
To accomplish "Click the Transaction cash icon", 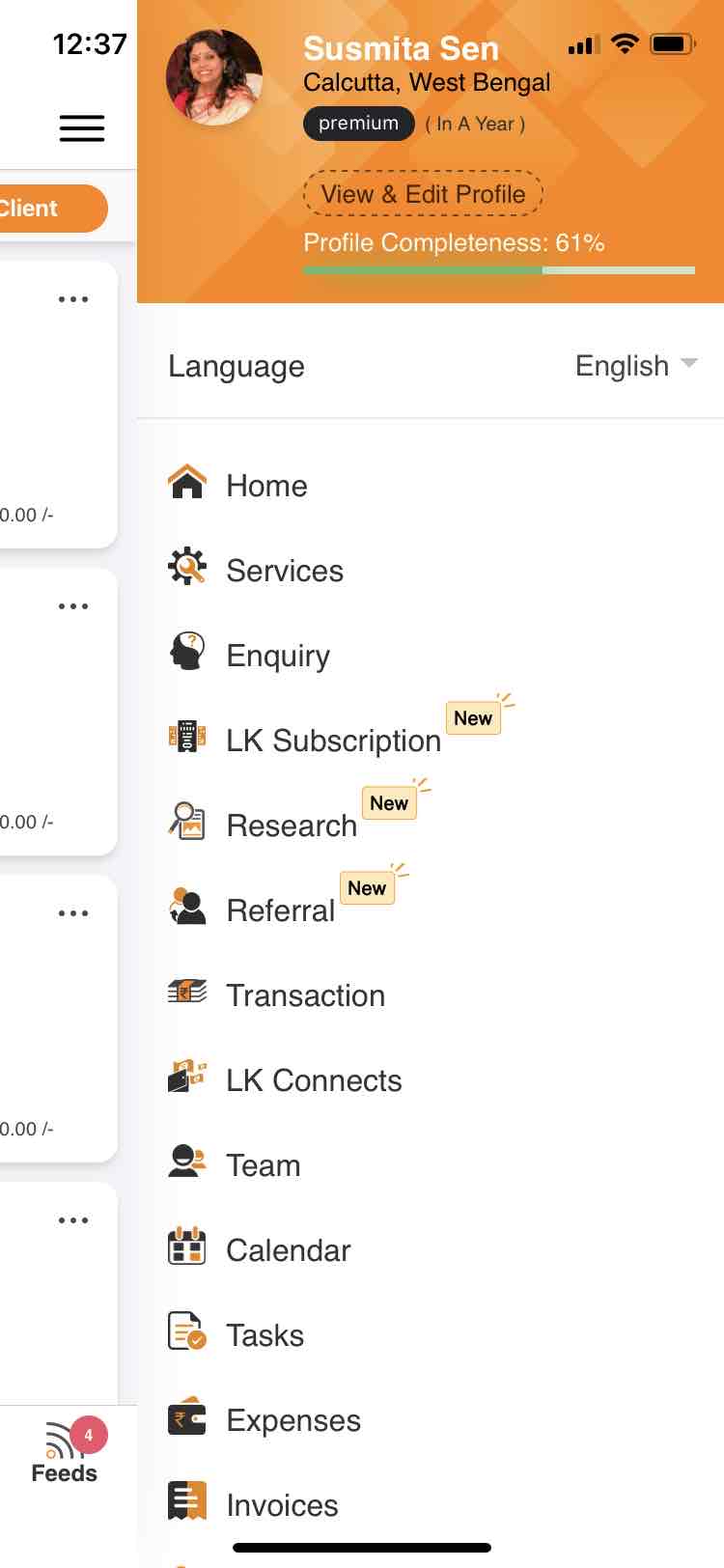I will [x=187, y=993].
